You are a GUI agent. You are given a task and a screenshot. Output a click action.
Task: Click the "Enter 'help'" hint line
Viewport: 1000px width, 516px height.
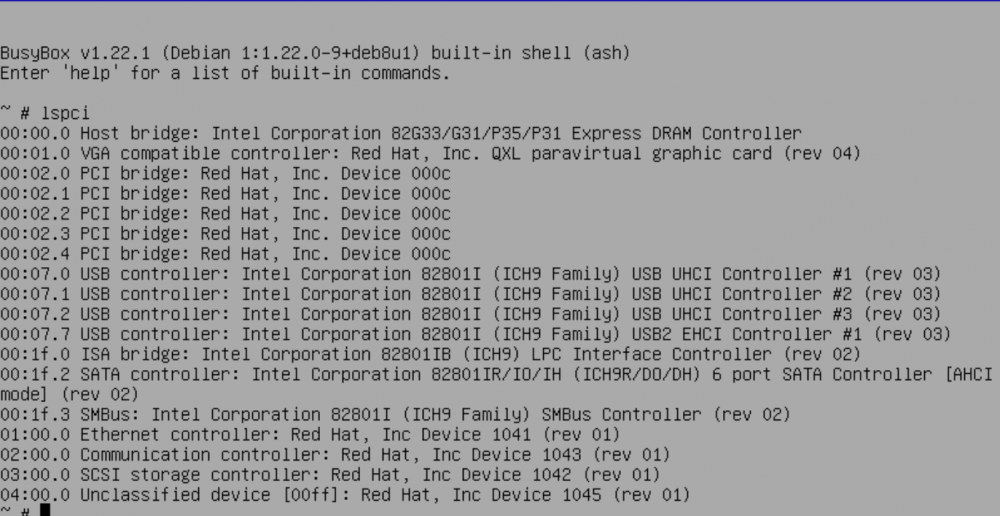[x=225, y=73]
